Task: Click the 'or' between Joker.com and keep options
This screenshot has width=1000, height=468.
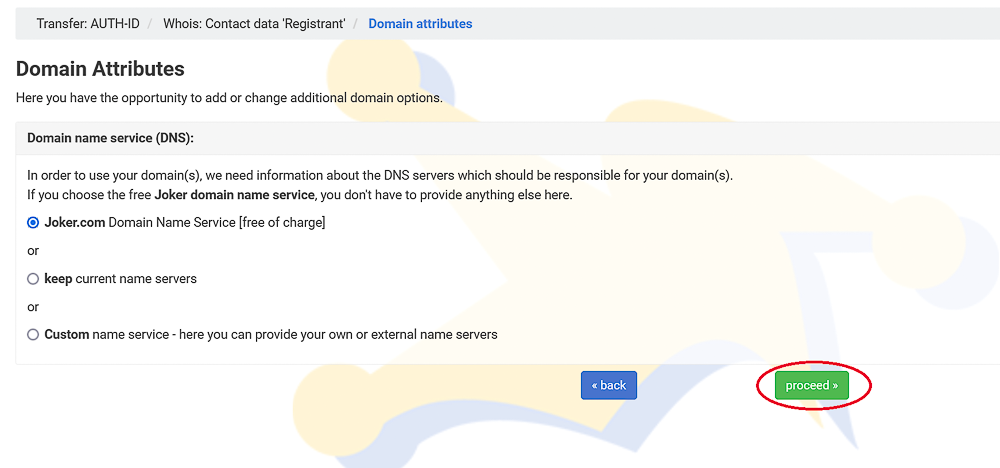Action: coord(33,251)
